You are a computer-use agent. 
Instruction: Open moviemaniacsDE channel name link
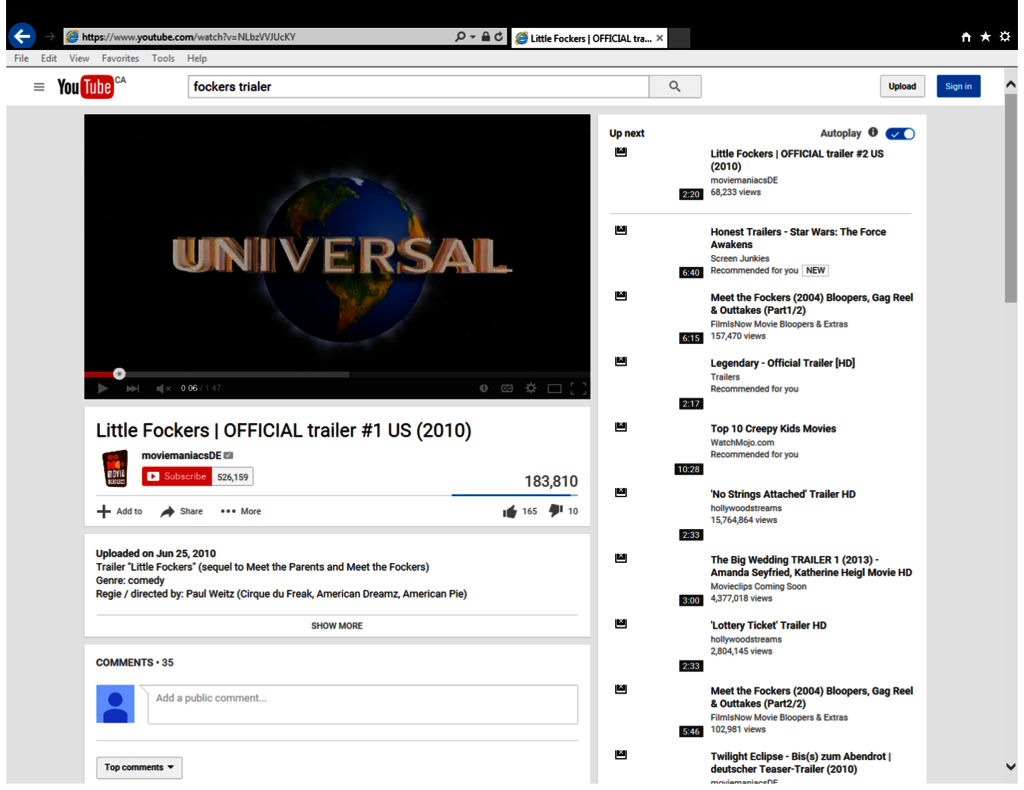tap(182, 455)
